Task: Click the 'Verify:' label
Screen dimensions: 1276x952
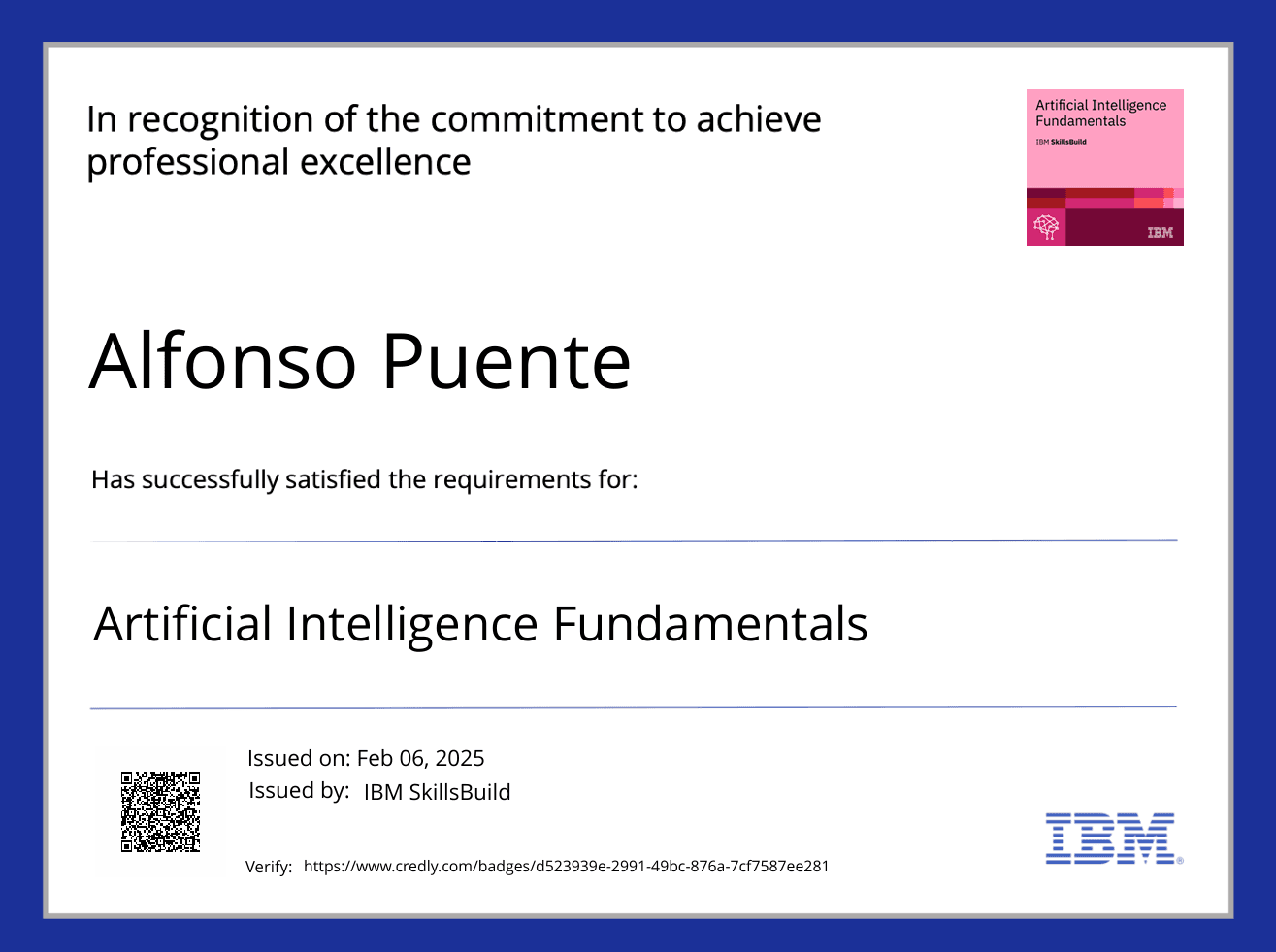Action: tap(269, 867)
